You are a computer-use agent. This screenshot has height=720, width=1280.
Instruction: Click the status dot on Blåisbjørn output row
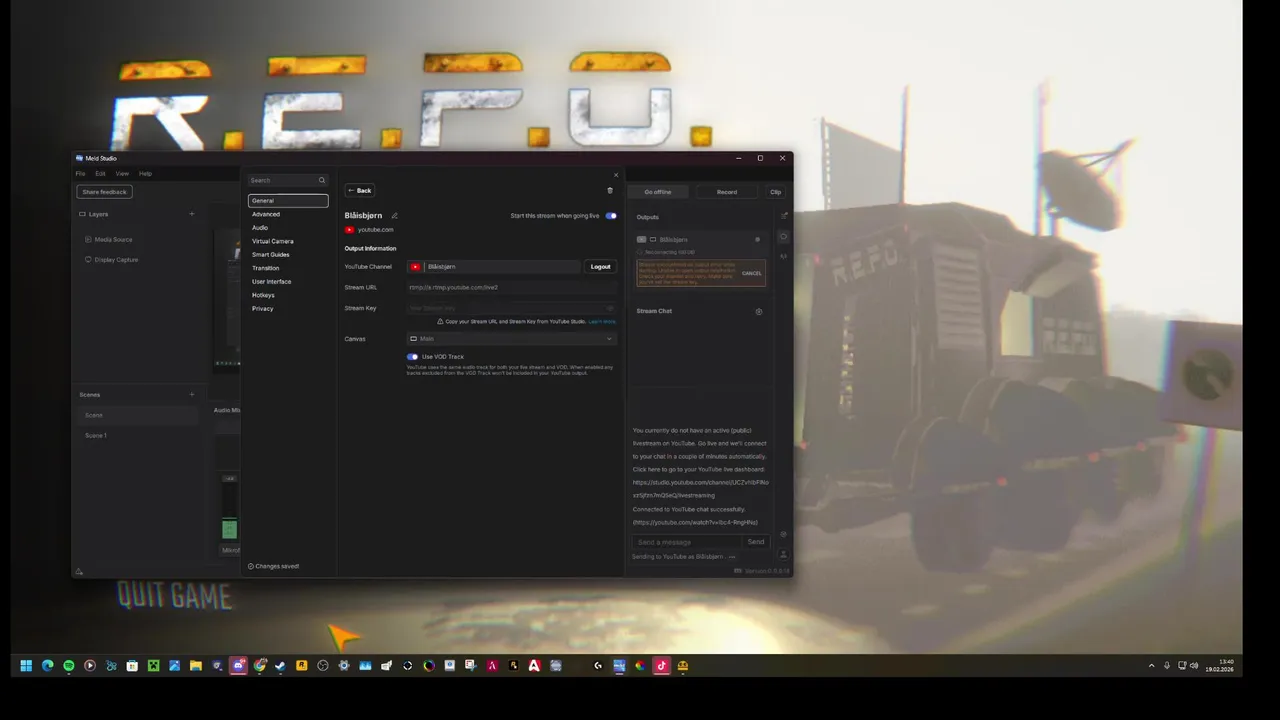[757, 240]
